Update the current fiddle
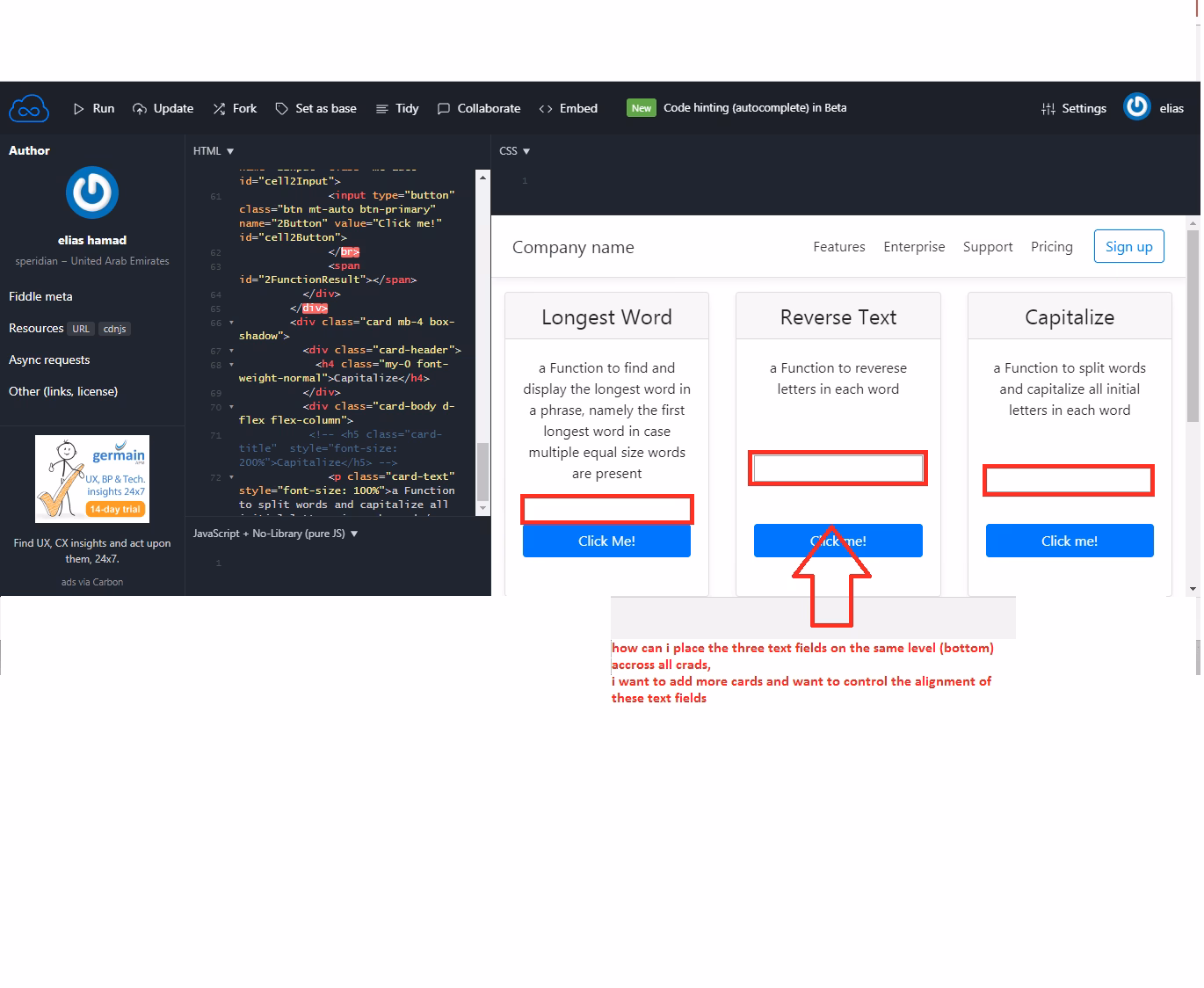 coord(163,108)
